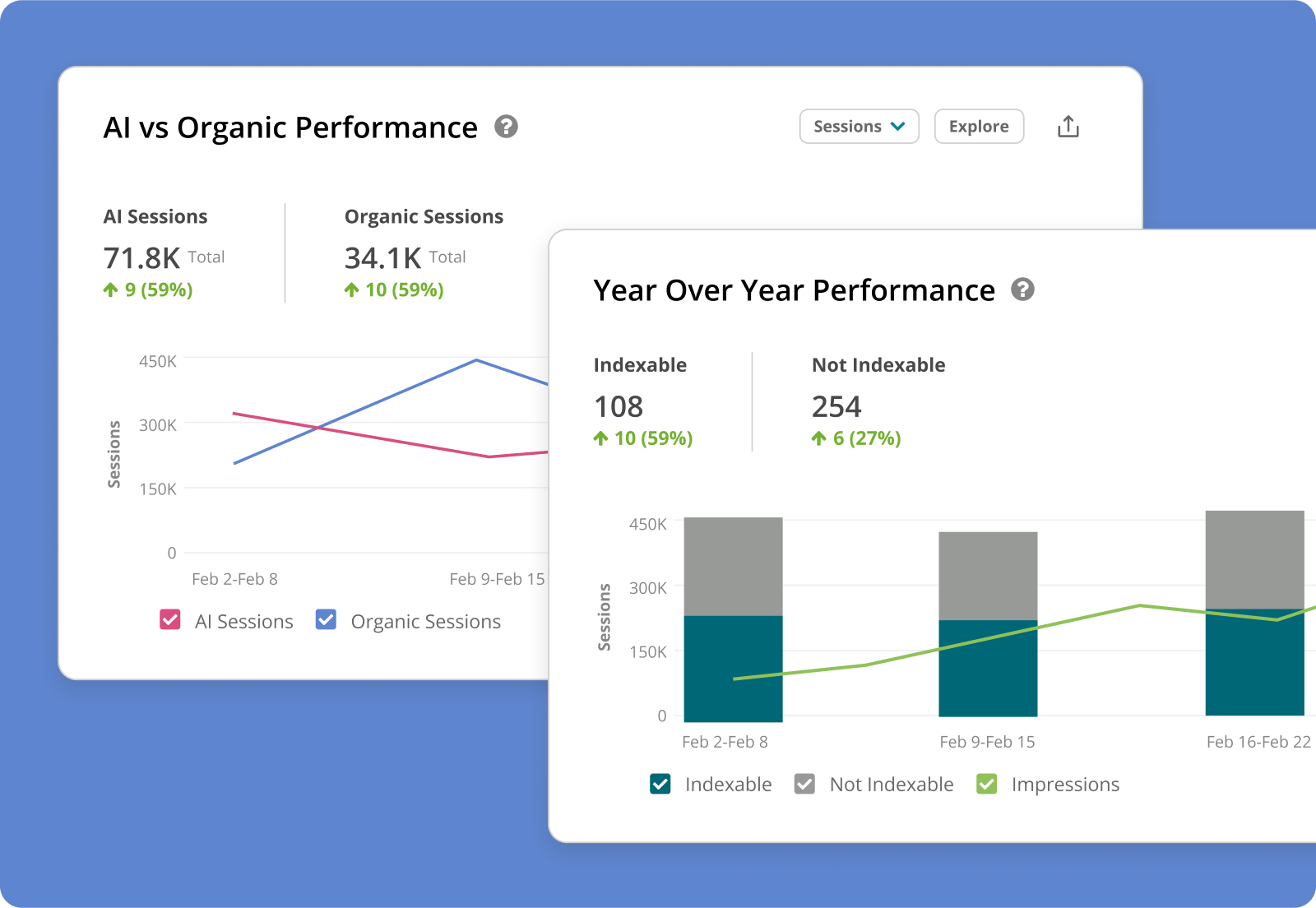Disable the Indexable series checkbox
Image resolution: width=1316 pixels, height=908 pixels.
tap(660, 784)
